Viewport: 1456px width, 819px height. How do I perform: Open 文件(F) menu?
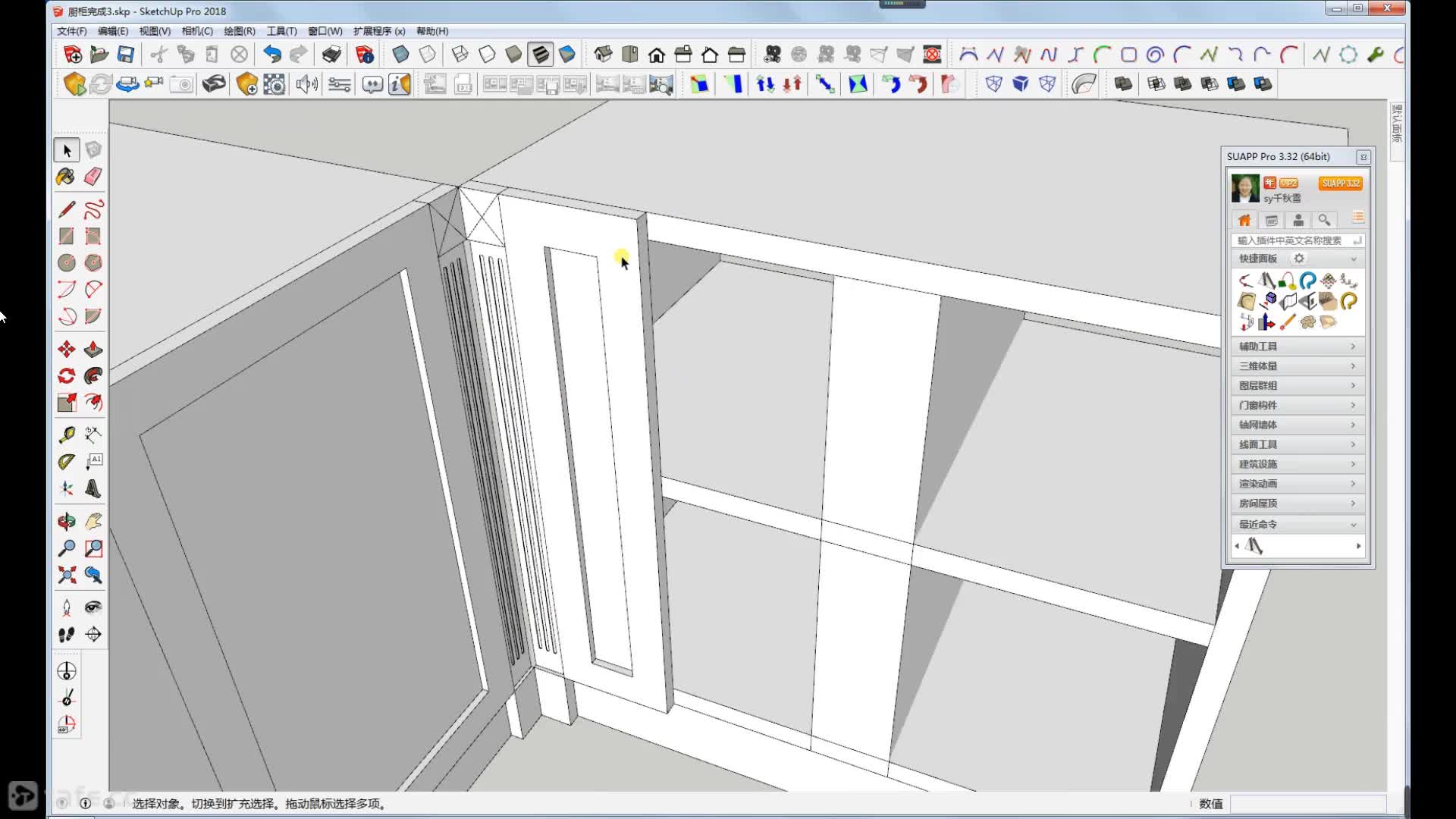(x=72, y=31)
